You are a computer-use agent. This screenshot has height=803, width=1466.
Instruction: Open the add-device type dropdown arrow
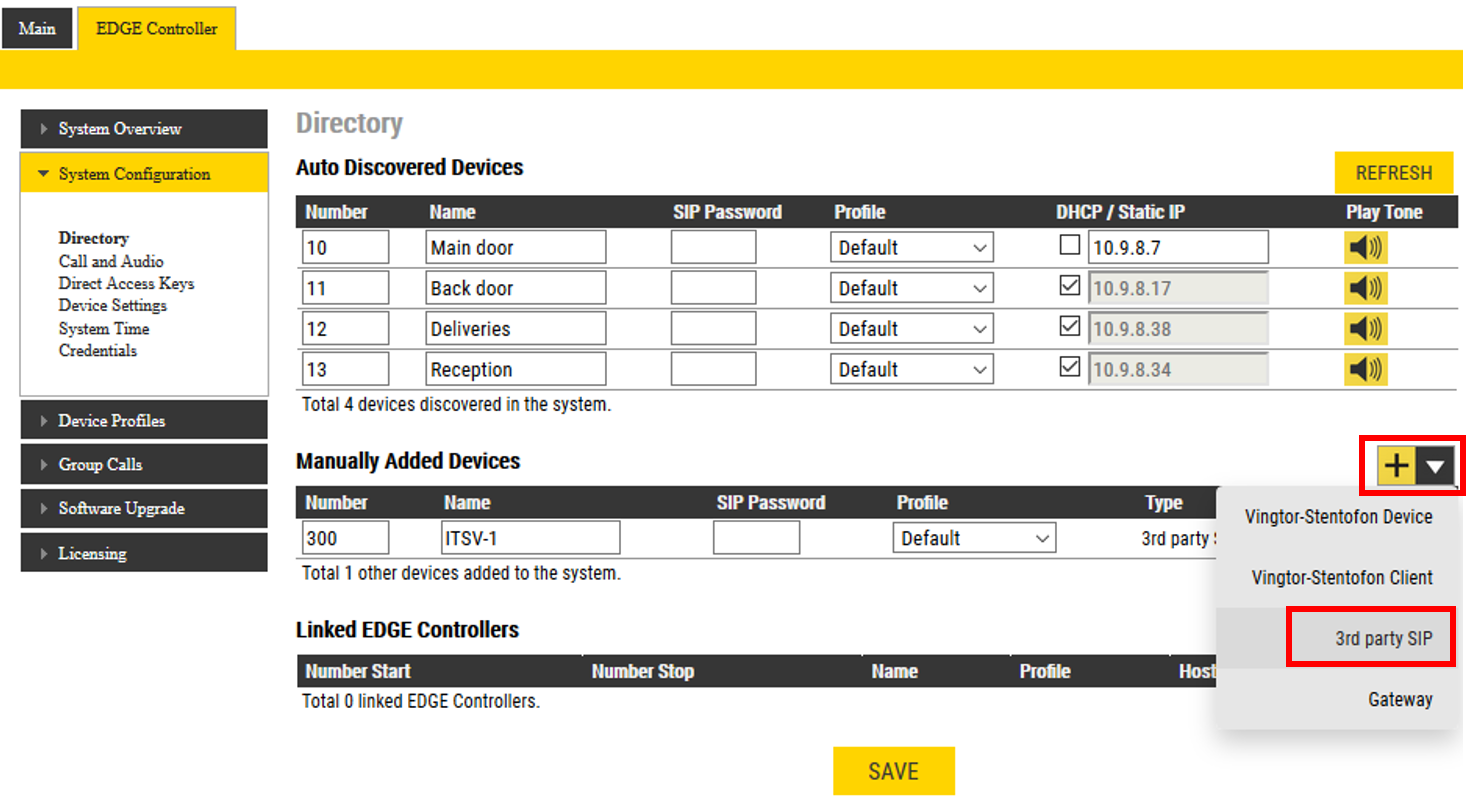1436,465
